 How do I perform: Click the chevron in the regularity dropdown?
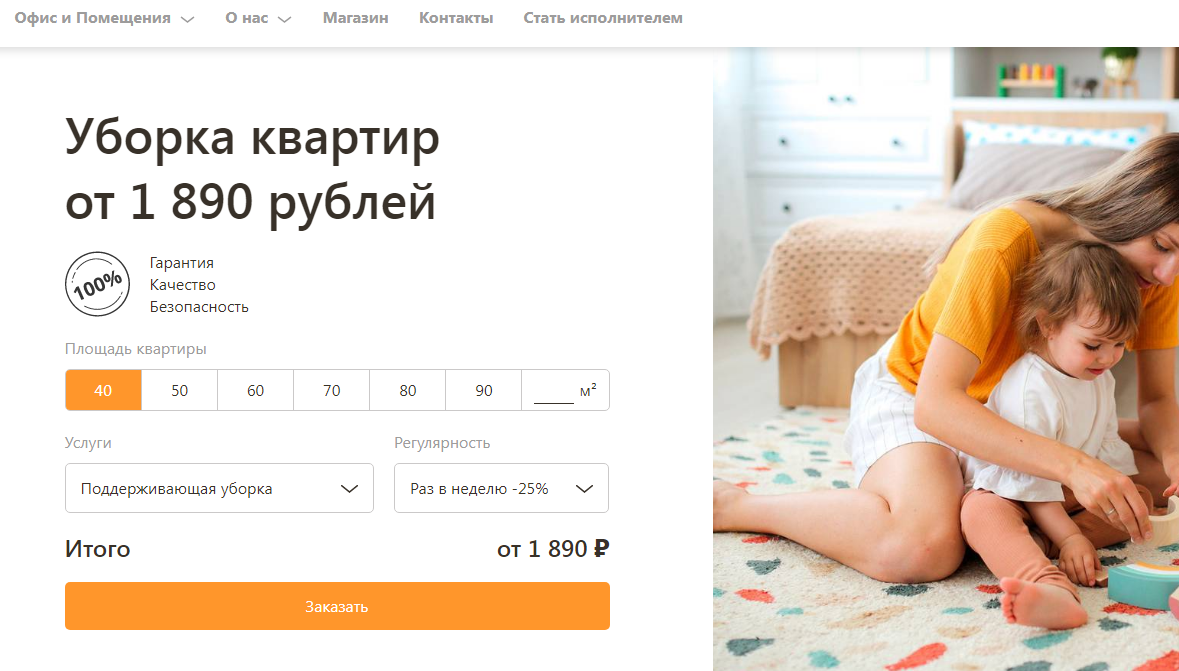(584, 489)
